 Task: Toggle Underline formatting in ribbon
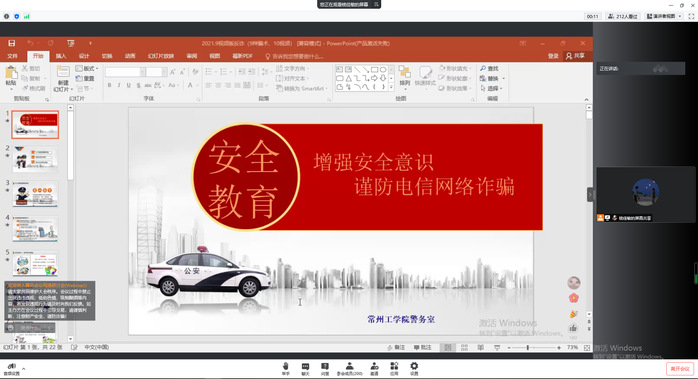[129, 85]
